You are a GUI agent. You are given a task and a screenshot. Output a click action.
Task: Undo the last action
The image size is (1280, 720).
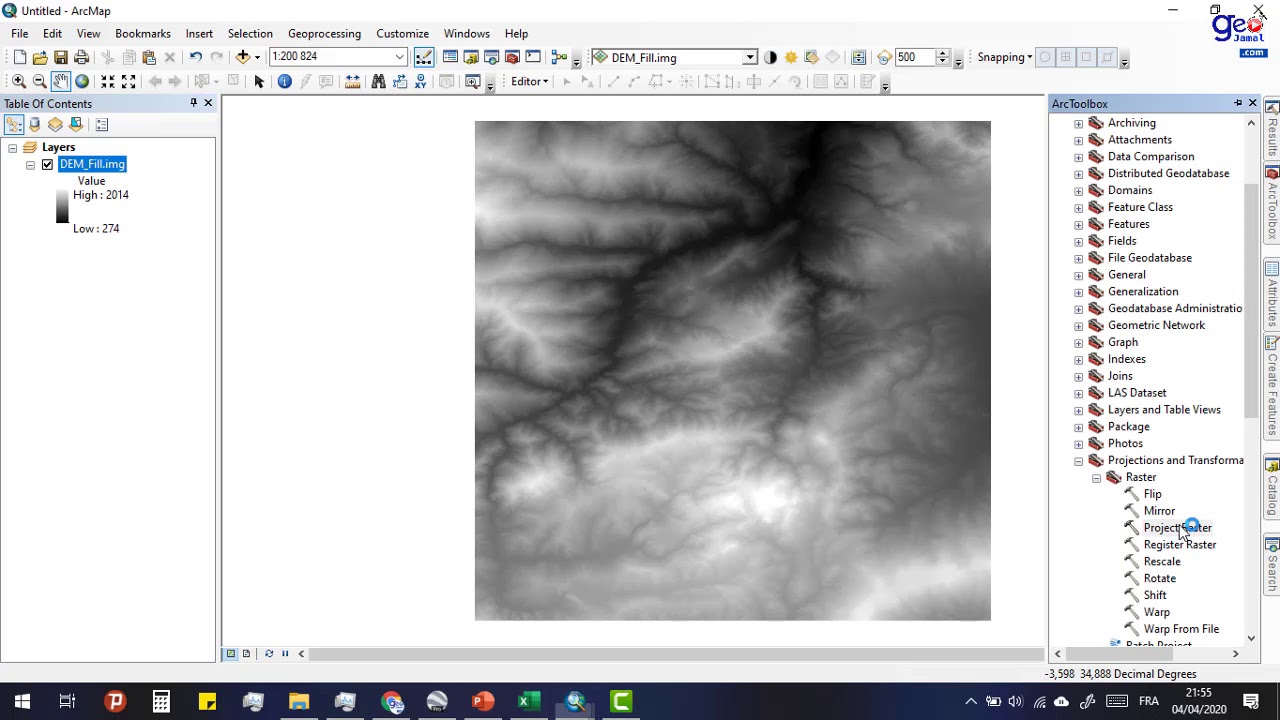coord(196,57)
